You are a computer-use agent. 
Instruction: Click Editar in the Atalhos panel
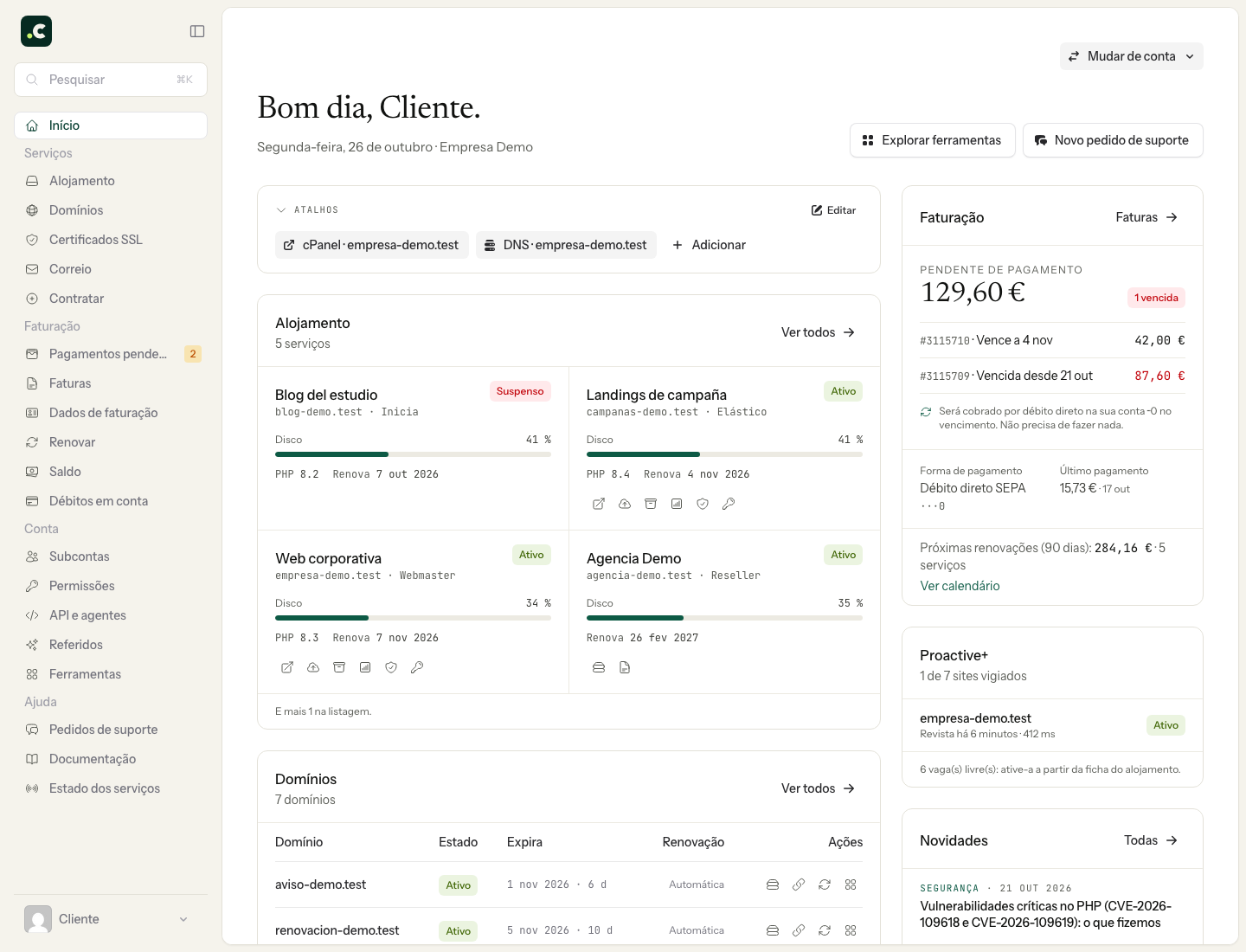click(833, 210)
